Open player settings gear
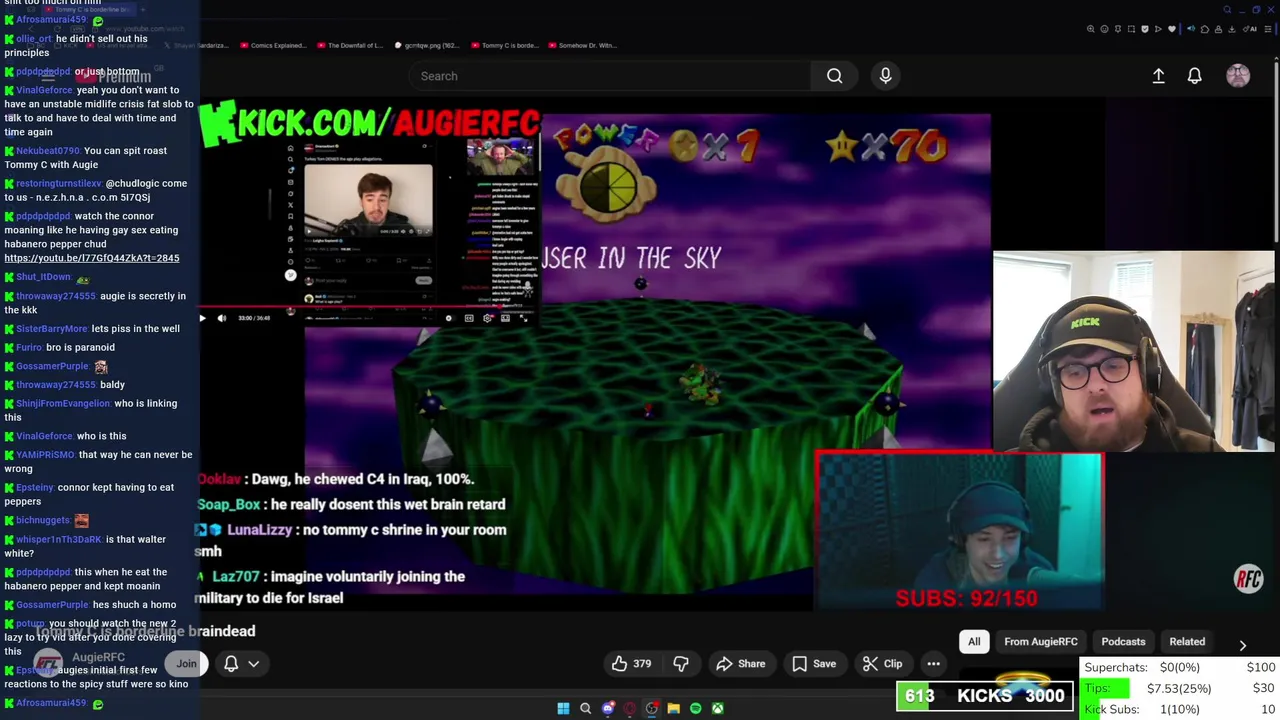The image size is (1280, 720). pyautogui.click(x=487, y=318)
